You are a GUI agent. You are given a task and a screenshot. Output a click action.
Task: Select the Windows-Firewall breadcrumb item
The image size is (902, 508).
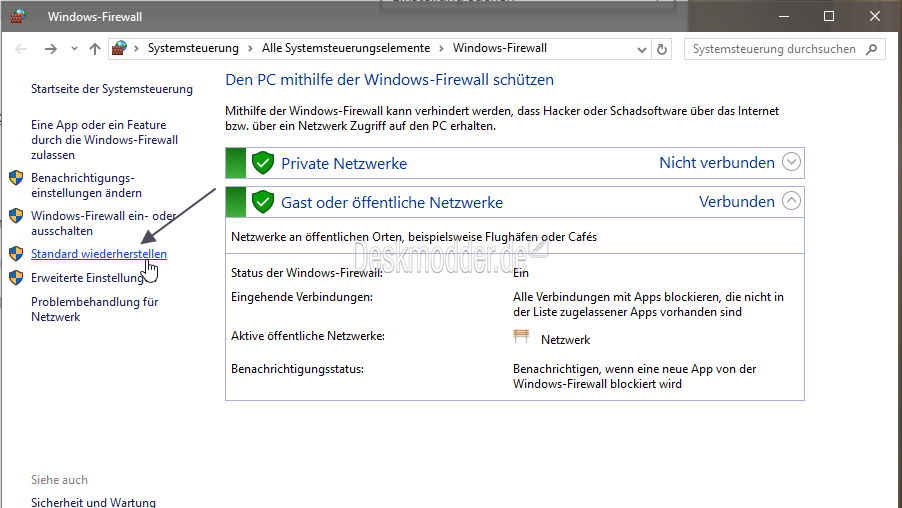(x=500, y=48)
